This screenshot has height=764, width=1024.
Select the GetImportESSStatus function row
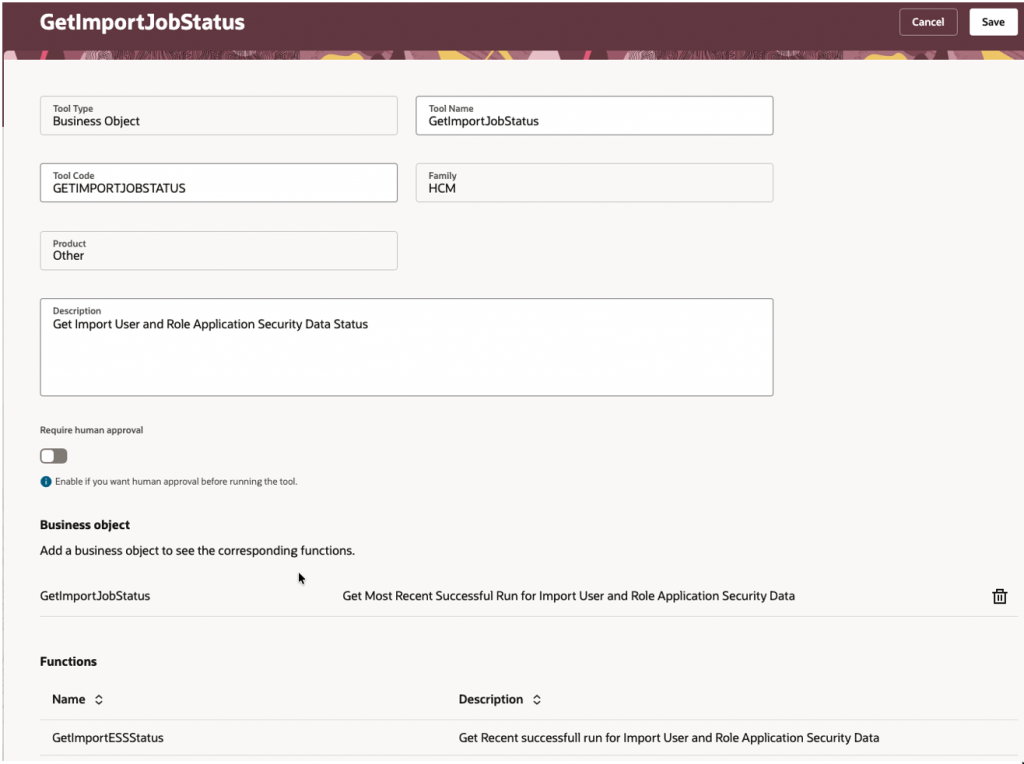tap(108, 738)
